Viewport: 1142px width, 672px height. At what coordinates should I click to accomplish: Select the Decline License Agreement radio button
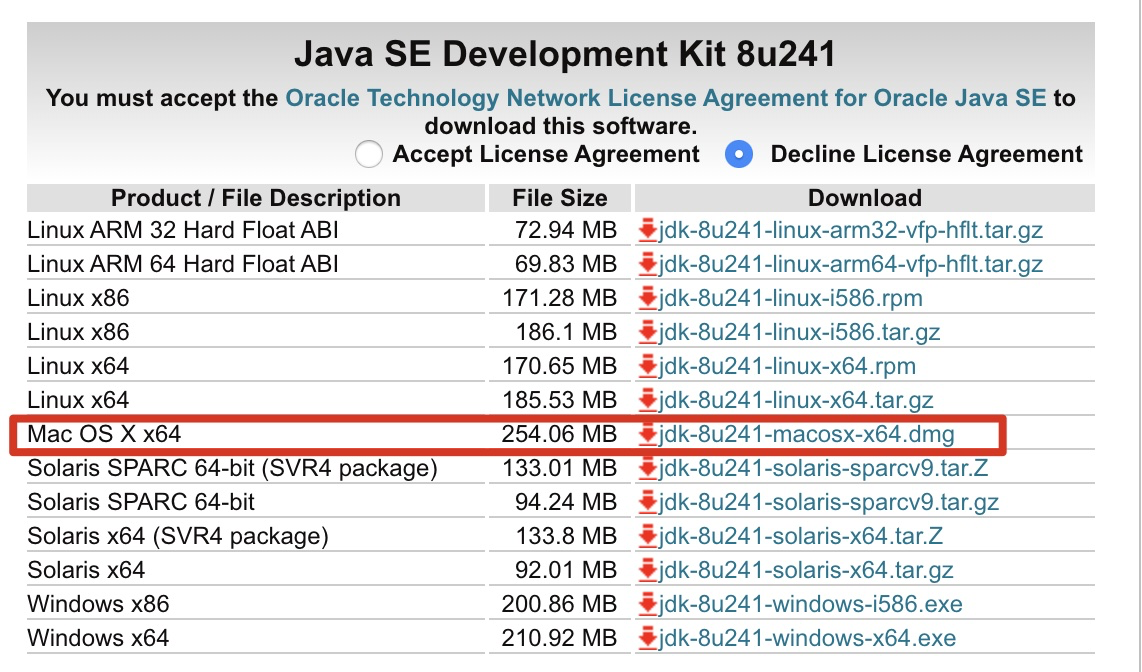pyautogui.click(x=739, y=154)
